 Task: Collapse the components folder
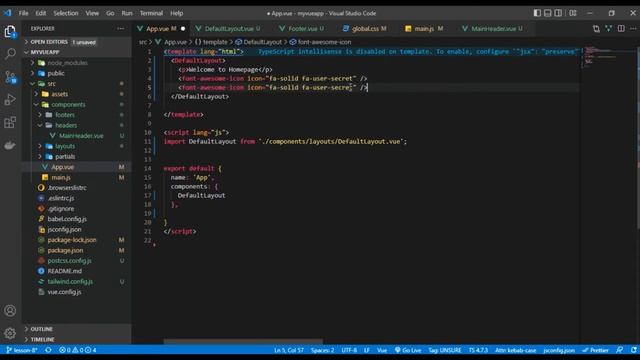coord(77,104)
